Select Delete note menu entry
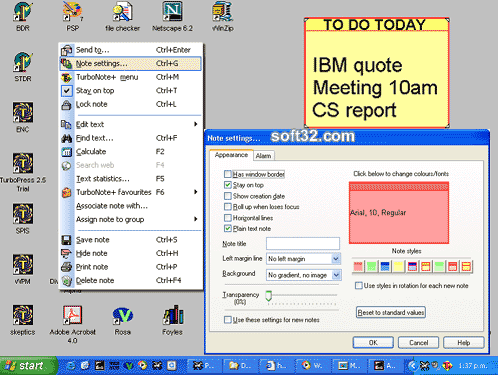The image size is (500, 375). coord(131,280)
